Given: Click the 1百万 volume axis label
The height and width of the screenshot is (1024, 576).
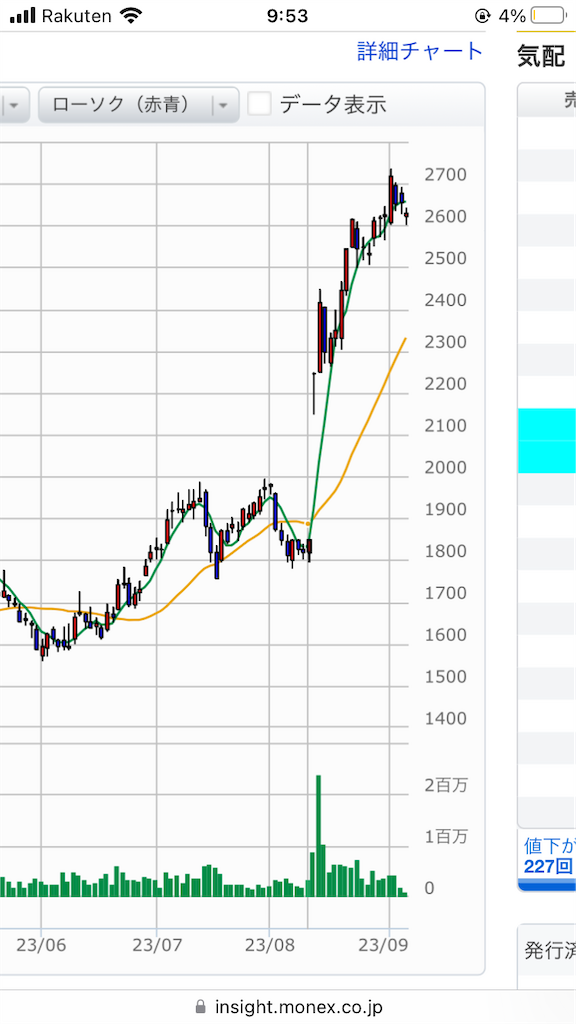Looking at the screenshot, I should tap(446, 837).
